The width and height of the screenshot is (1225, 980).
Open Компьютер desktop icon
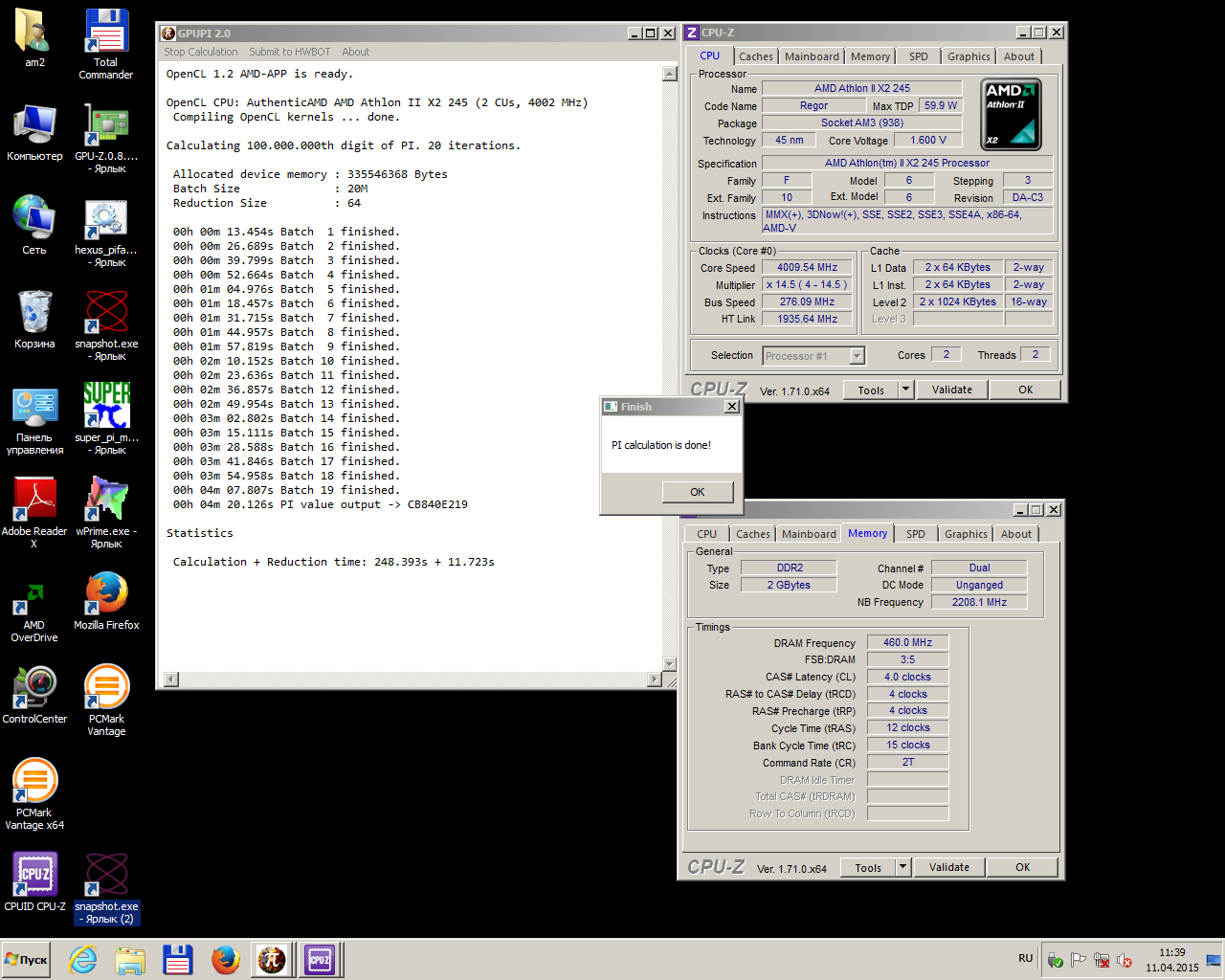(x=34, y=132)
